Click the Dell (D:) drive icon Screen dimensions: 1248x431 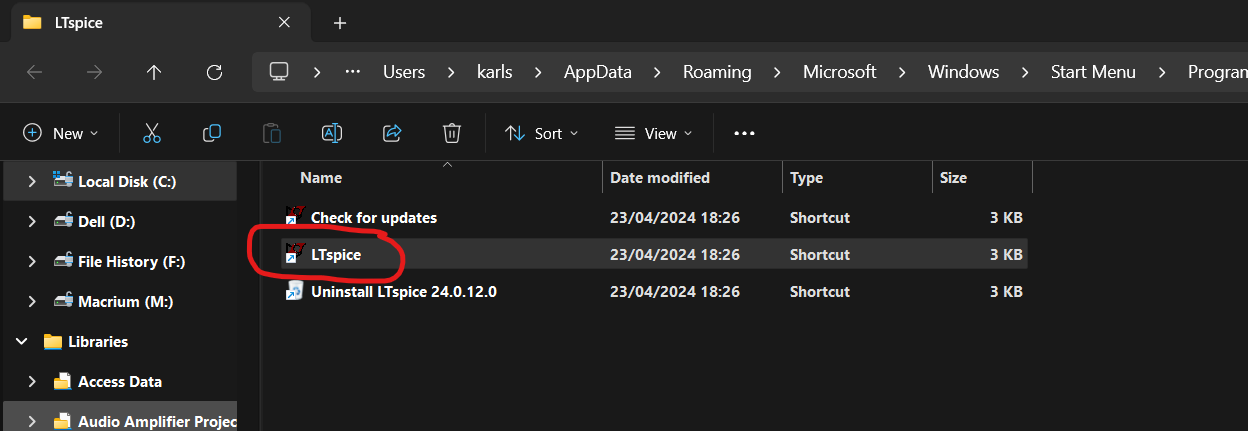63,221
